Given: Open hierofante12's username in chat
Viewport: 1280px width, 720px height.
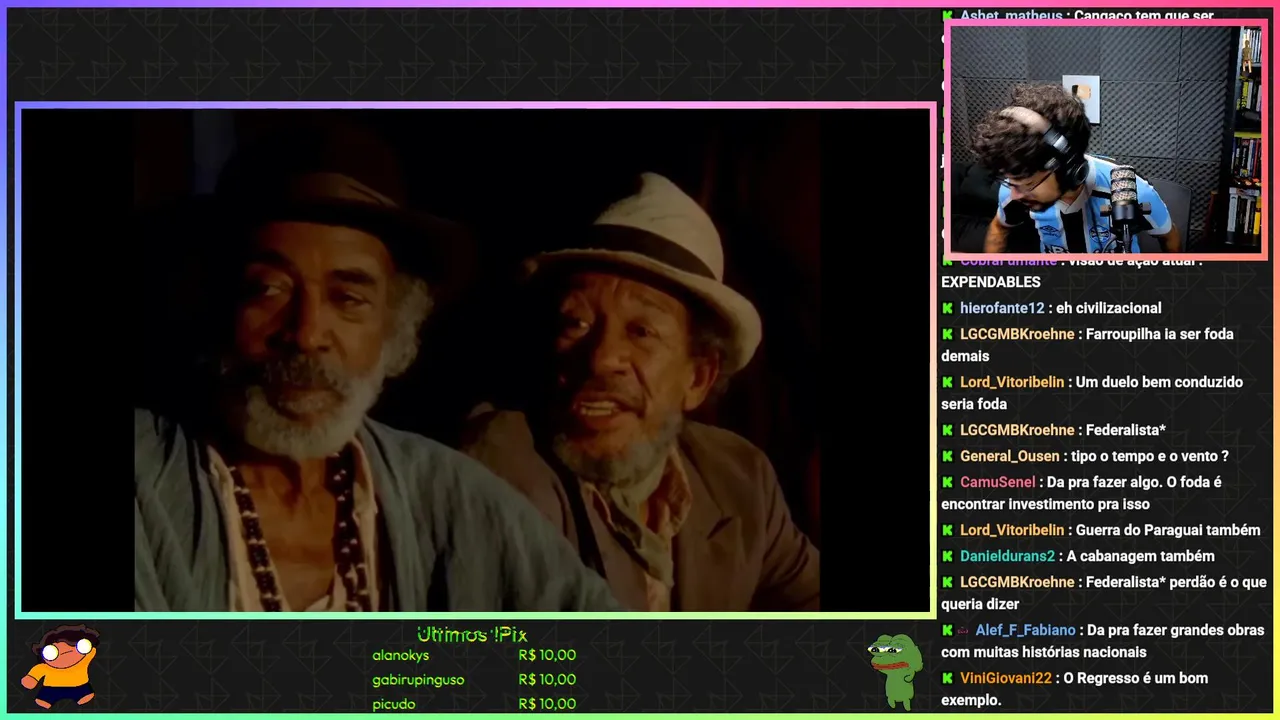Looking at the screenshot, I should pos(1002,308).
